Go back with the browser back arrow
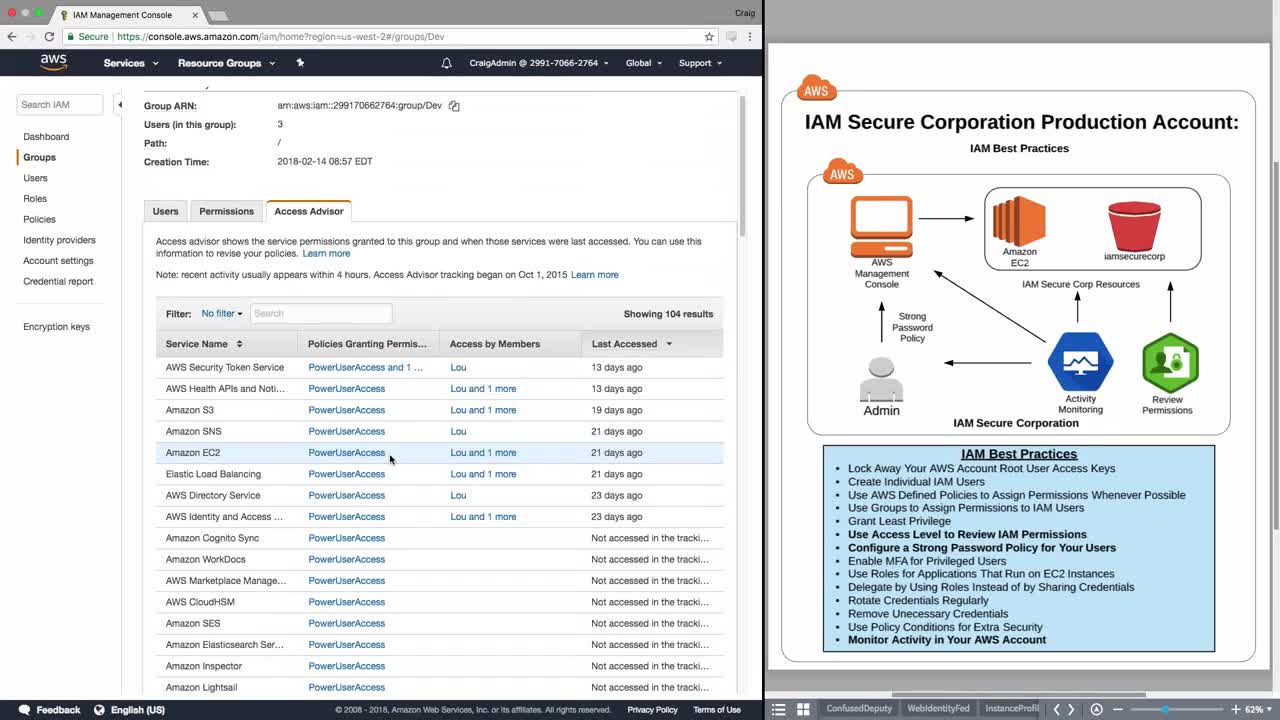 point(12,37)
